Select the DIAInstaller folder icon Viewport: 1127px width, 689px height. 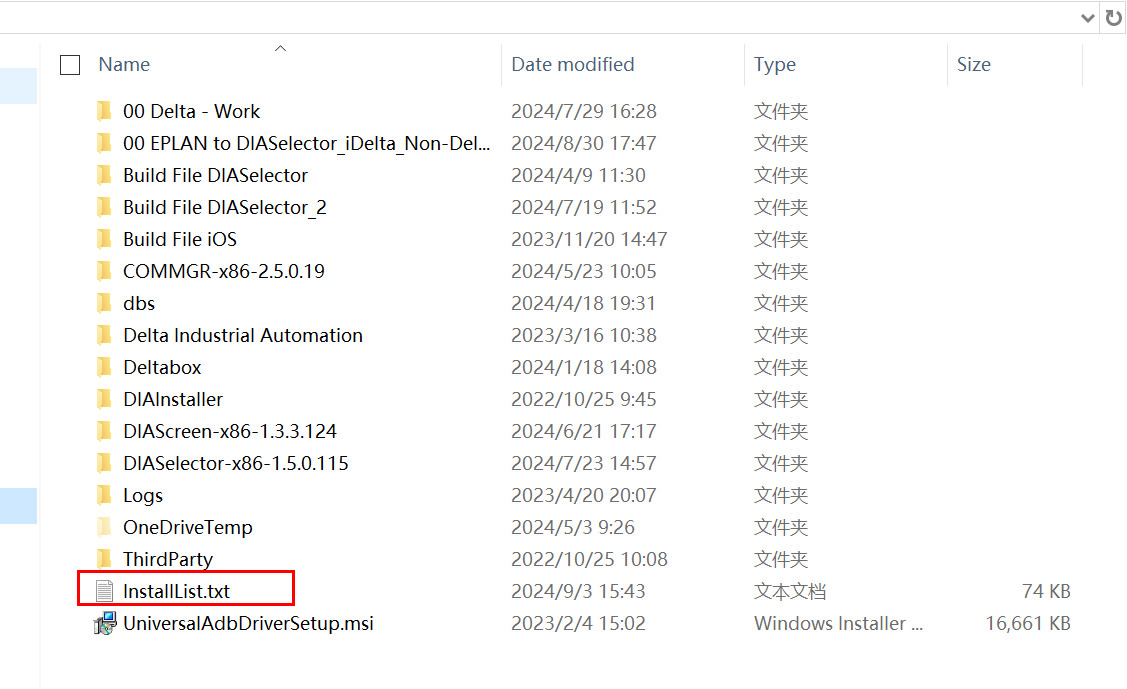point(105,399)
